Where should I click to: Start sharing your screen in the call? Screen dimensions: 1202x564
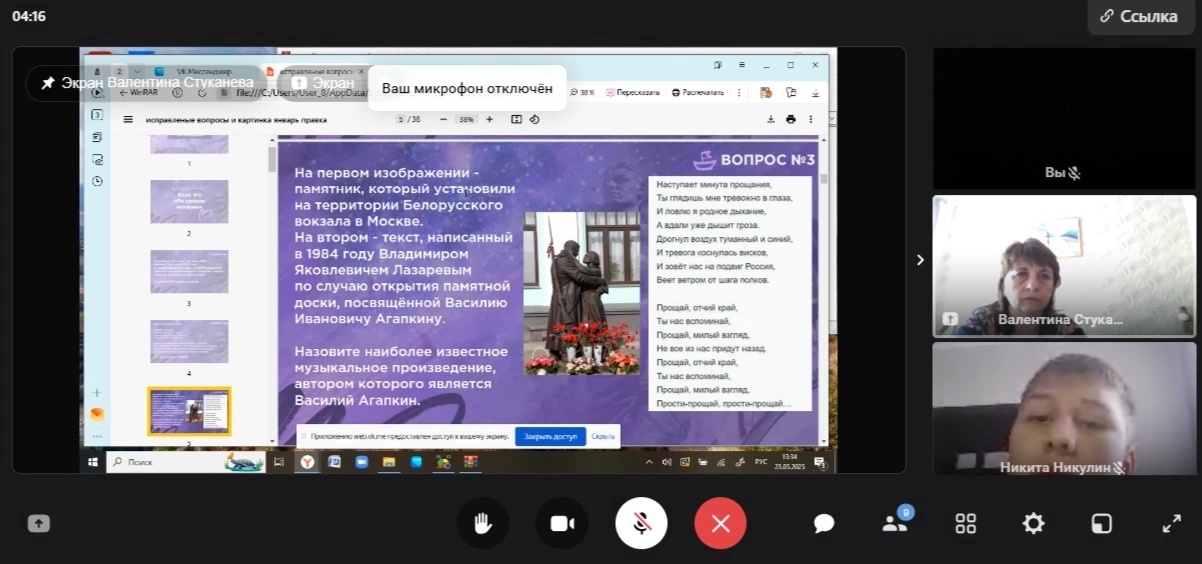(x=38, y=523)
